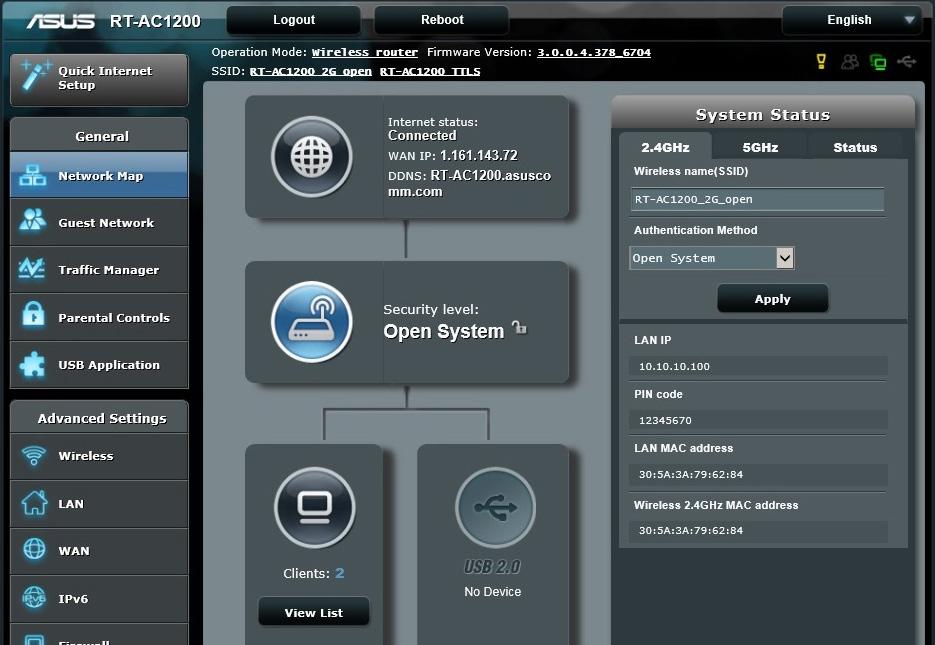The width and height of the screenshot is (935, 645).
Task: Click the ASUS logo
Action: tap(61, 21)
